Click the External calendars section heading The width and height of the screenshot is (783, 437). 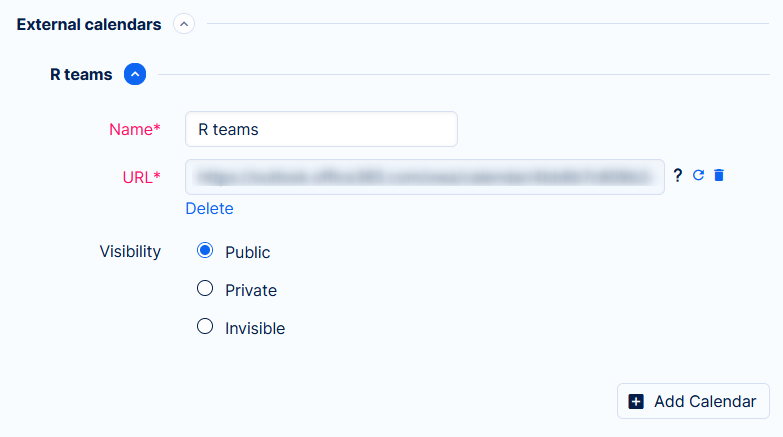click(x=89, y=24)
